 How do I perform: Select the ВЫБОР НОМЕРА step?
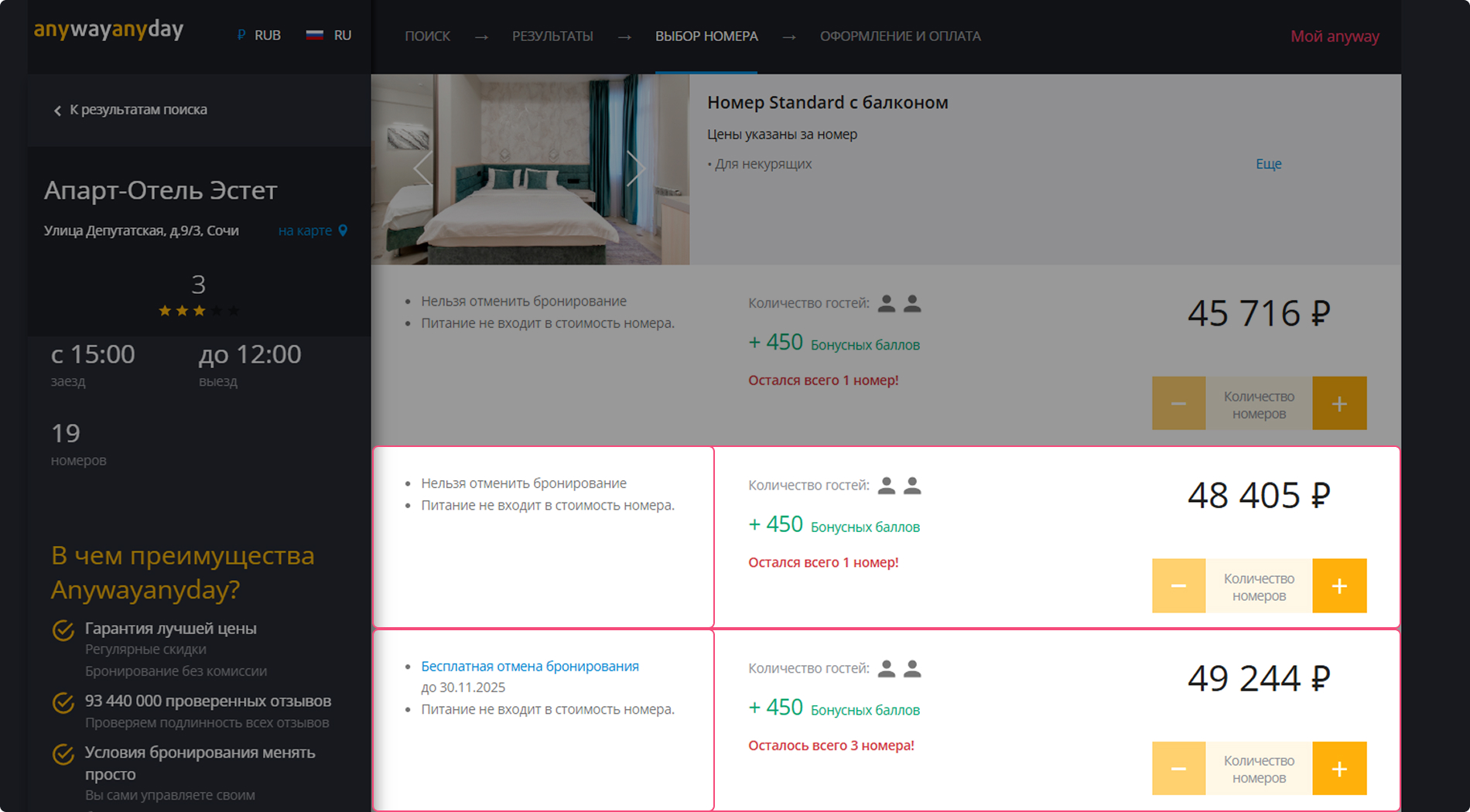(x=706, y=36)
